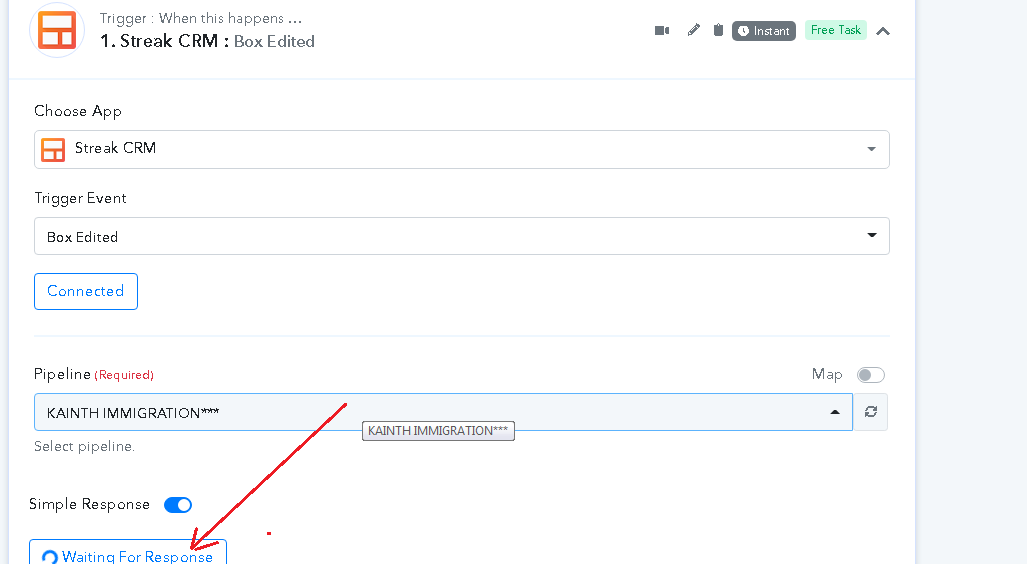Click the Connected button

tap(86, 291)
